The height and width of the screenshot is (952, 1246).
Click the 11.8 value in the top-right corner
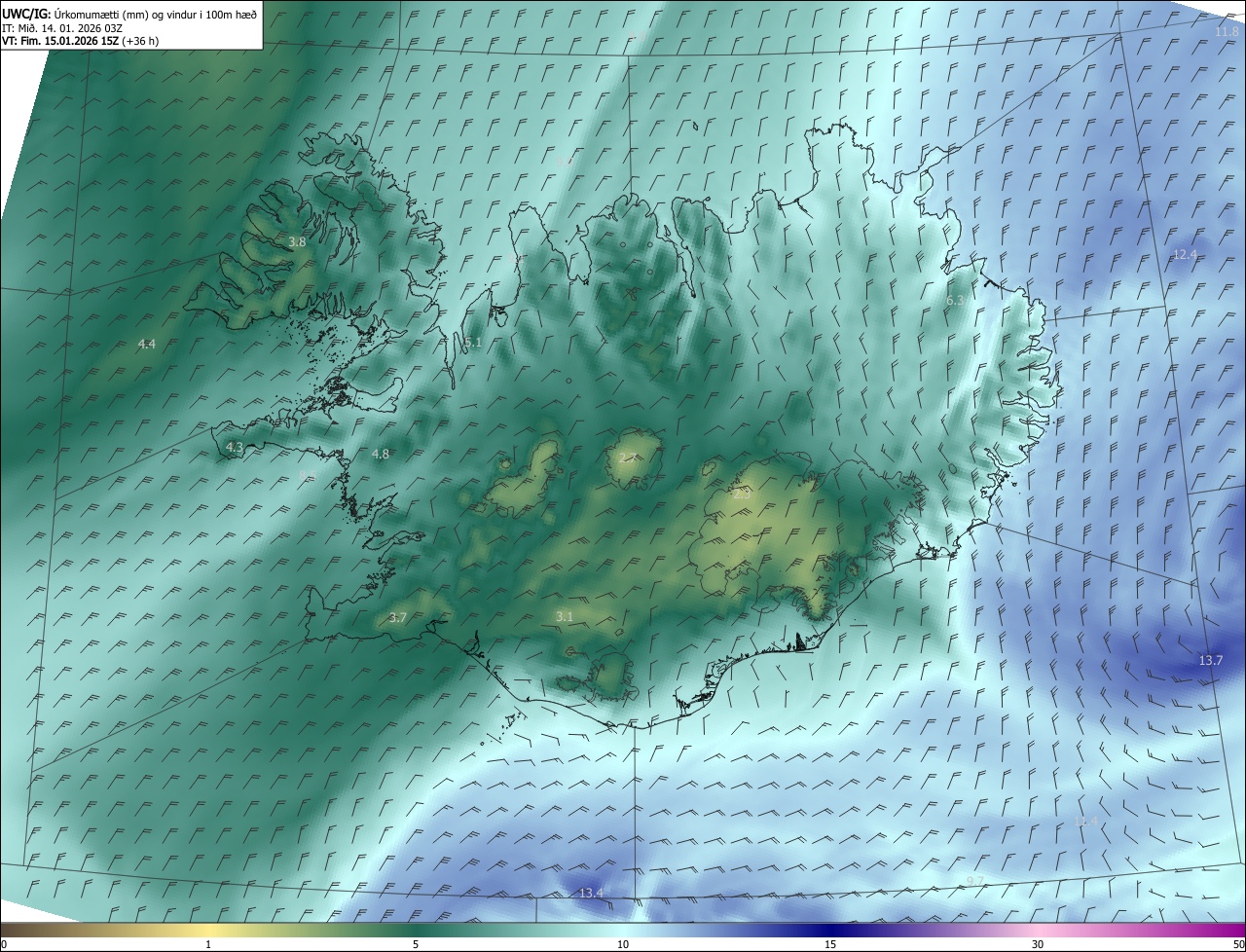(x=1227, y=32)
